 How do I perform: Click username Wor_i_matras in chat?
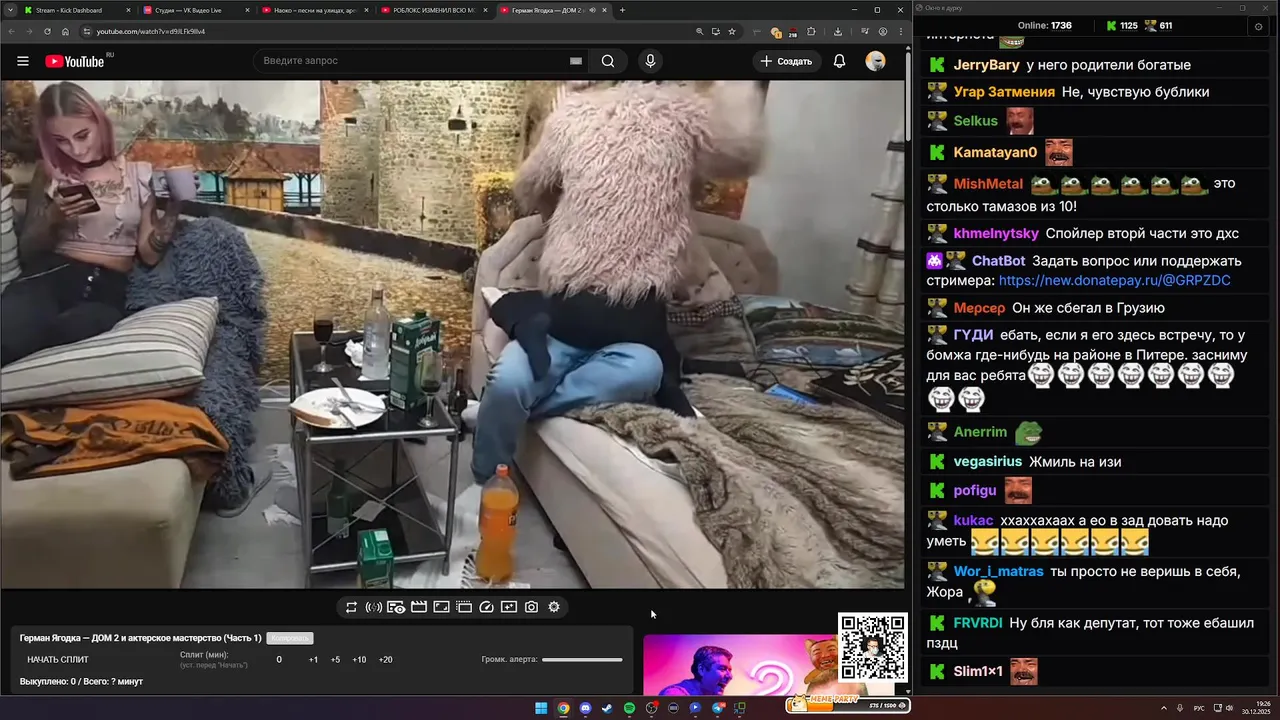point(998,572)
